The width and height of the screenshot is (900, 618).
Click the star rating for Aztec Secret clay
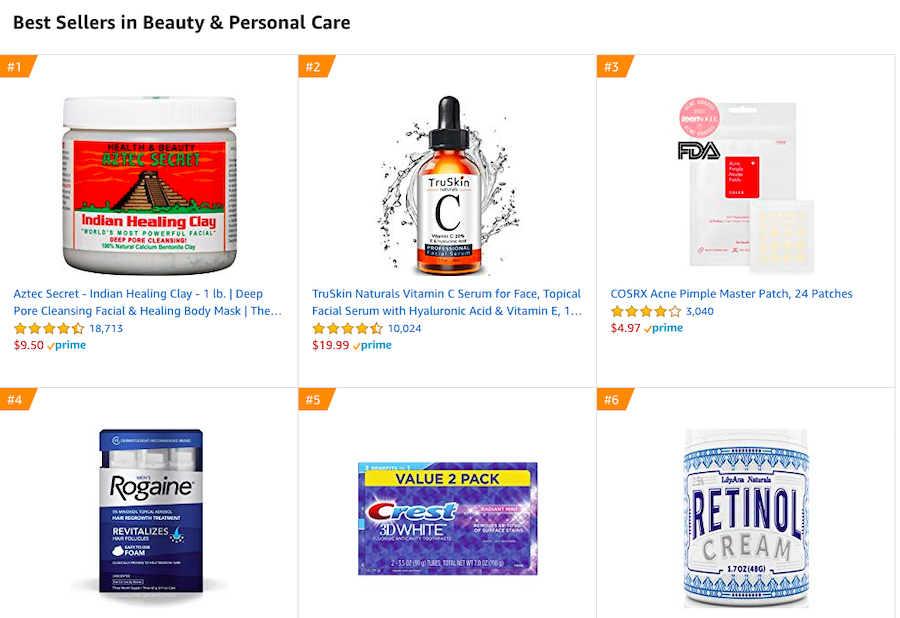[x=49, y=328]
